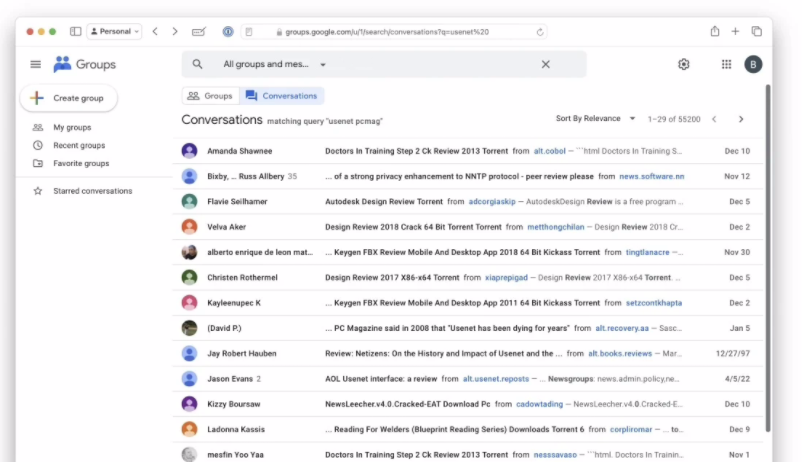Open the alt.books.reviews group link

point(620,353)
